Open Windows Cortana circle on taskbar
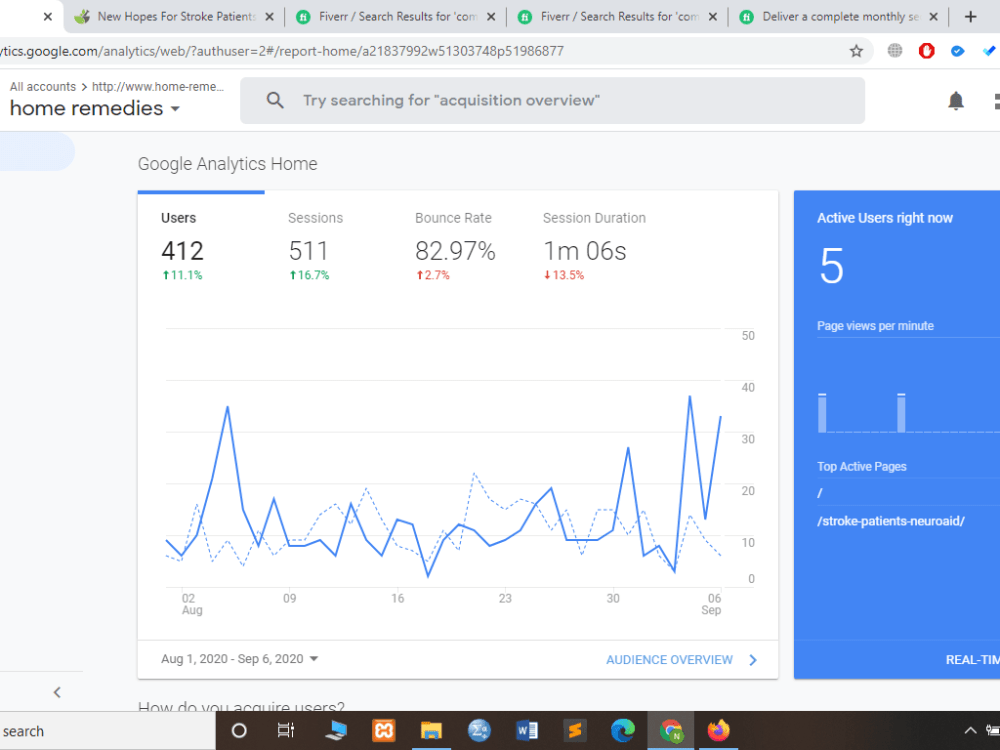Image resolution: width=1000 pixels, height=750 pixels. 239,731
